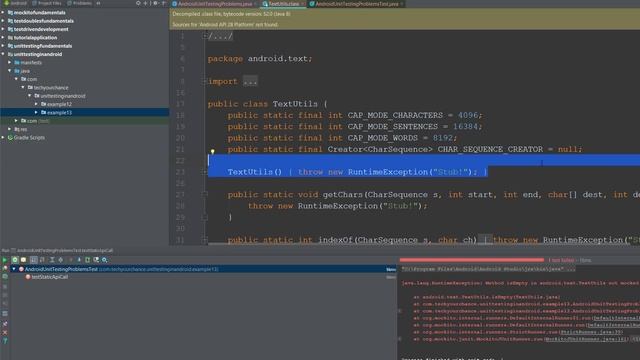This screenshot has width=640, height=360.
Task: Click the failed status icon of testStaticApiCall
Action: [28, 277]
